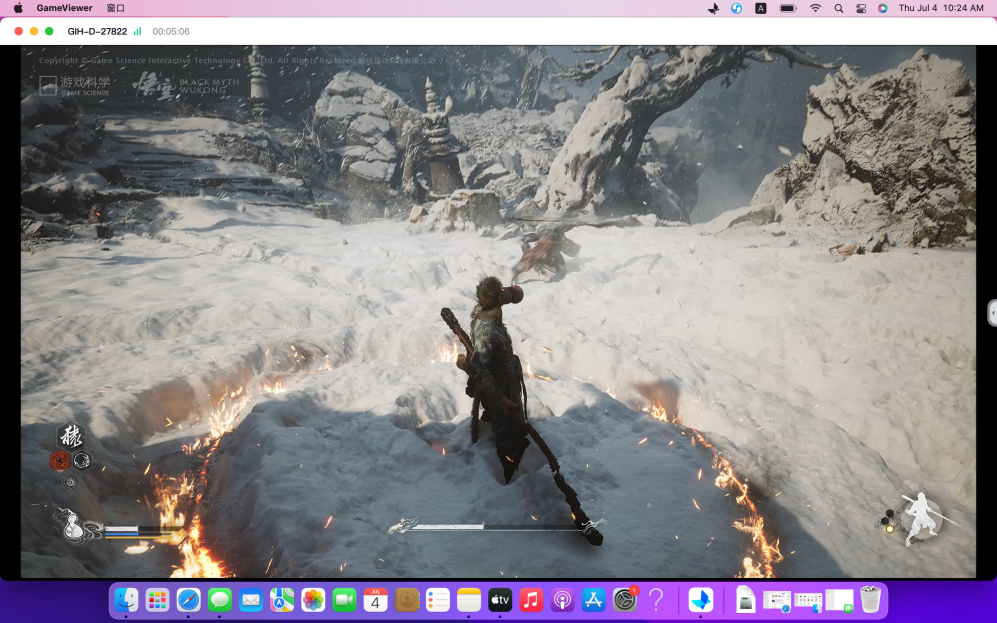Open the Trash in the dock
The image size is (997, 623).
pos(870,599)
